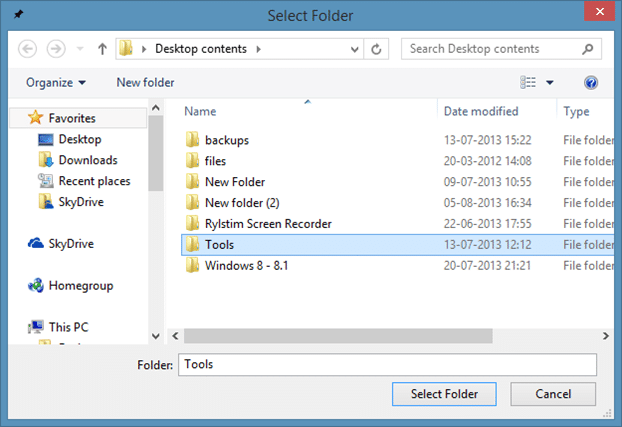The height and width of the screenshot is (427, 622).
Task: Cancel the folder selection dialog
Action: pyautogui.click(x=553, y=394)
